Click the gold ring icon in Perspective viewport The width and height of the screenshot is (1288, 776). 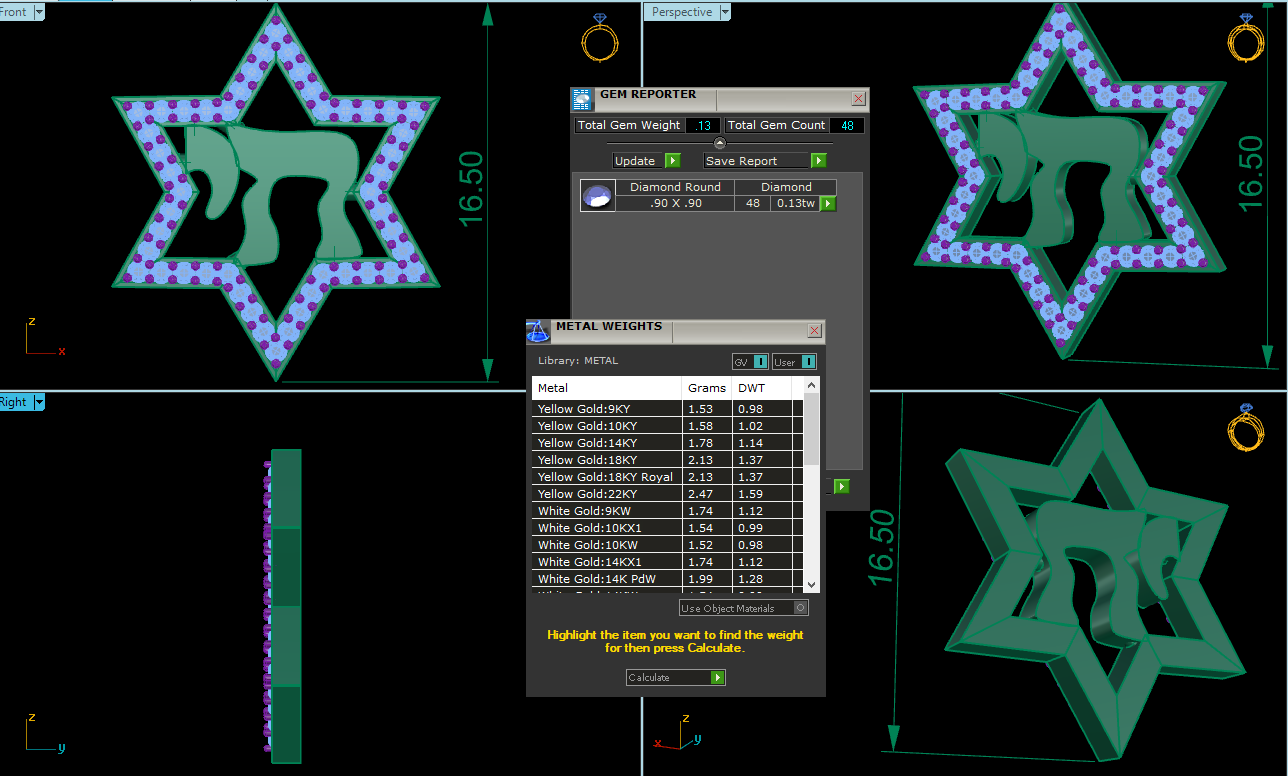point(1245,38)
